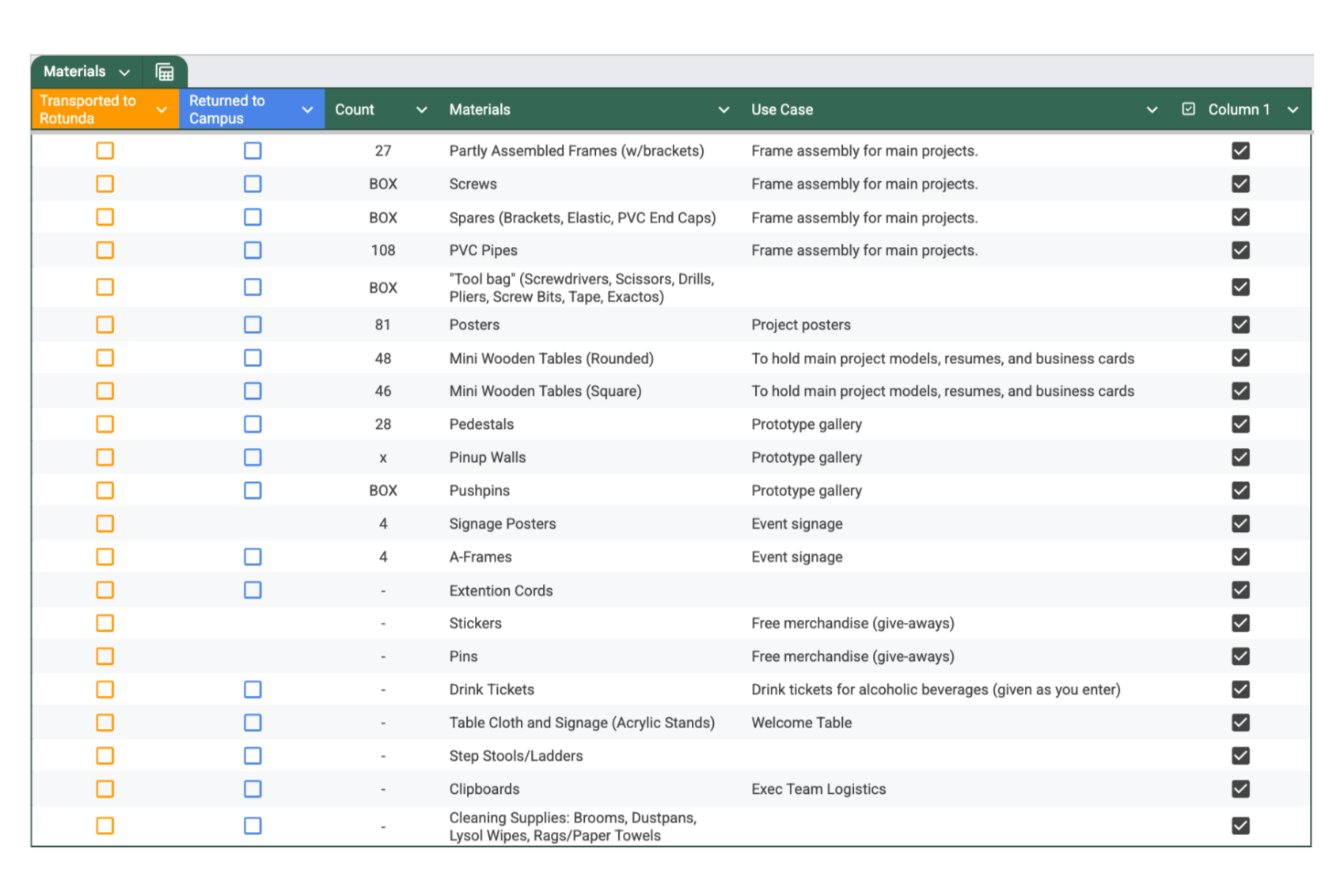Click the checkbox-type icon in Column 1 header
Screen dimensions: 1344x896
coord(1188,109)
